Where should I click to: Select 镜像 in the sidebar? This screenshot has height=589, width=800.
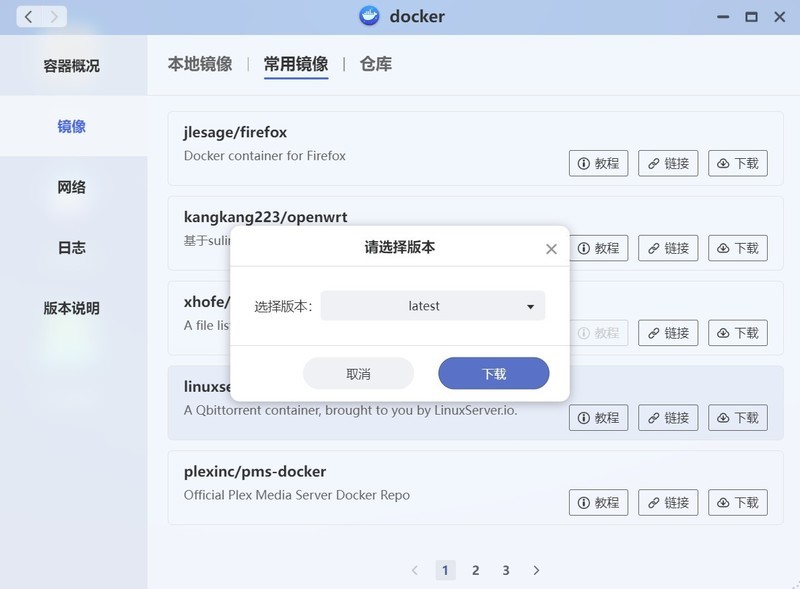72,125
